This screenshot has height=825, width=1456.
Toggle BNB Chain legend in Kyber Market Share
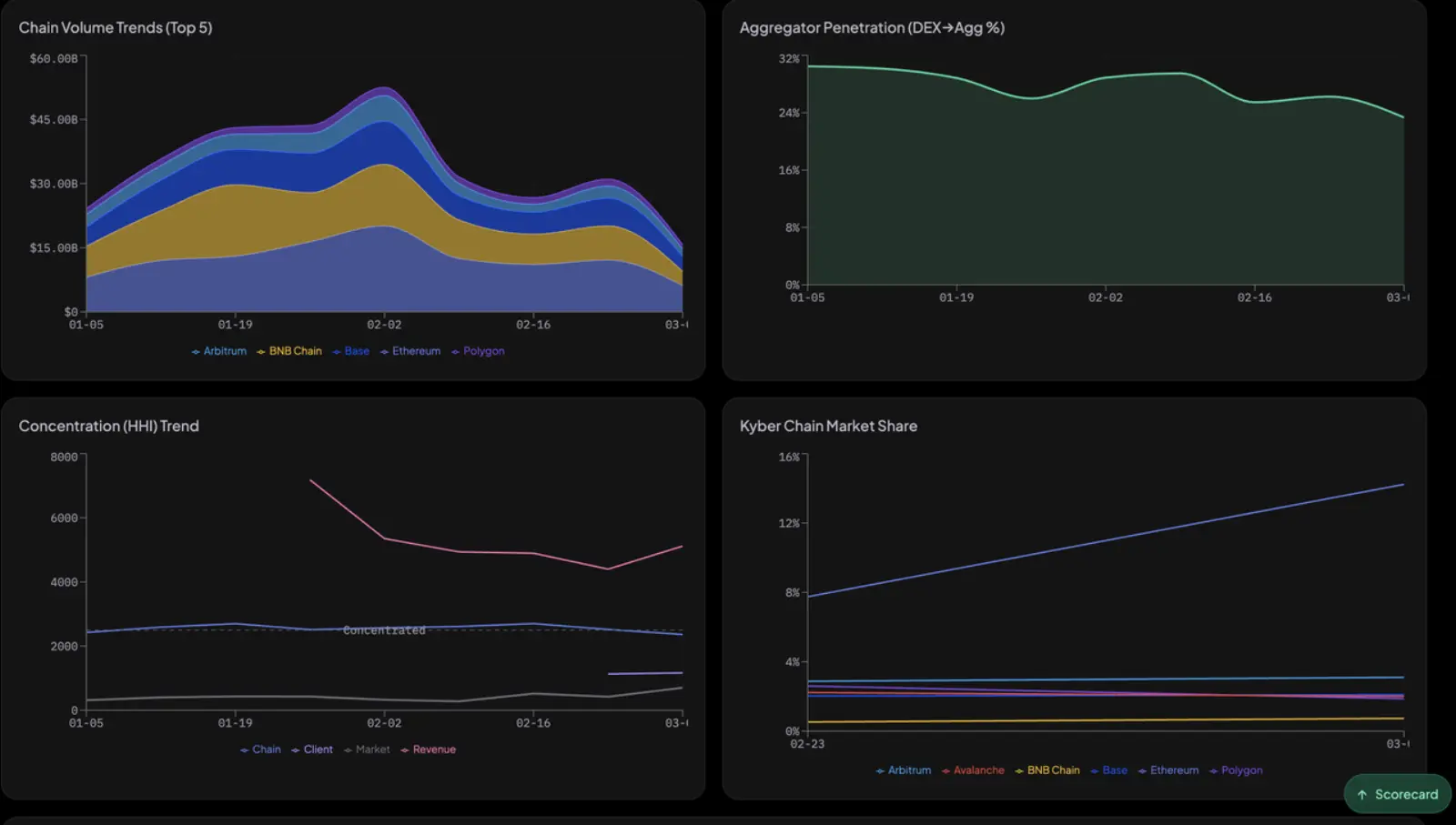click(1047, 770)
